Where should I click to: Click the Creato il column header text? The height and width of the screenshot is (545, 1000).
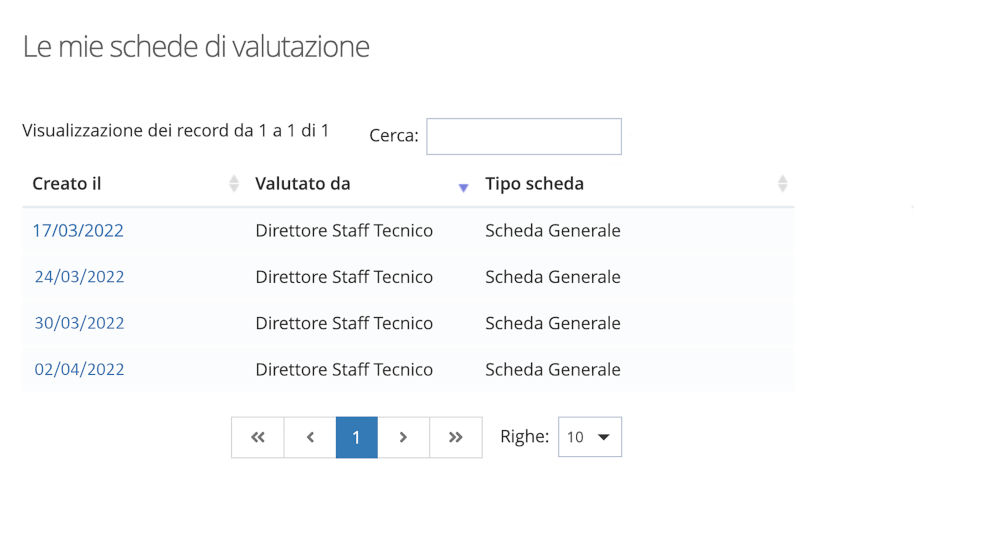click(67, 184)
